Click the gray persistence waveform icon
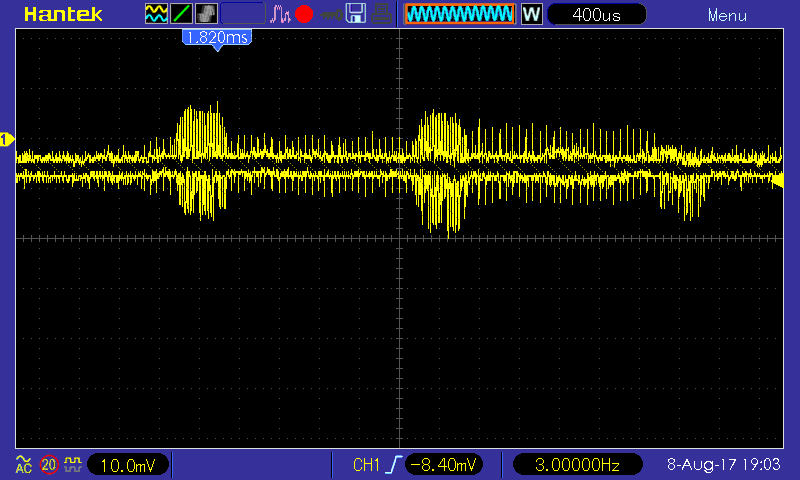800x480 pixels. (x=207, y=14)
